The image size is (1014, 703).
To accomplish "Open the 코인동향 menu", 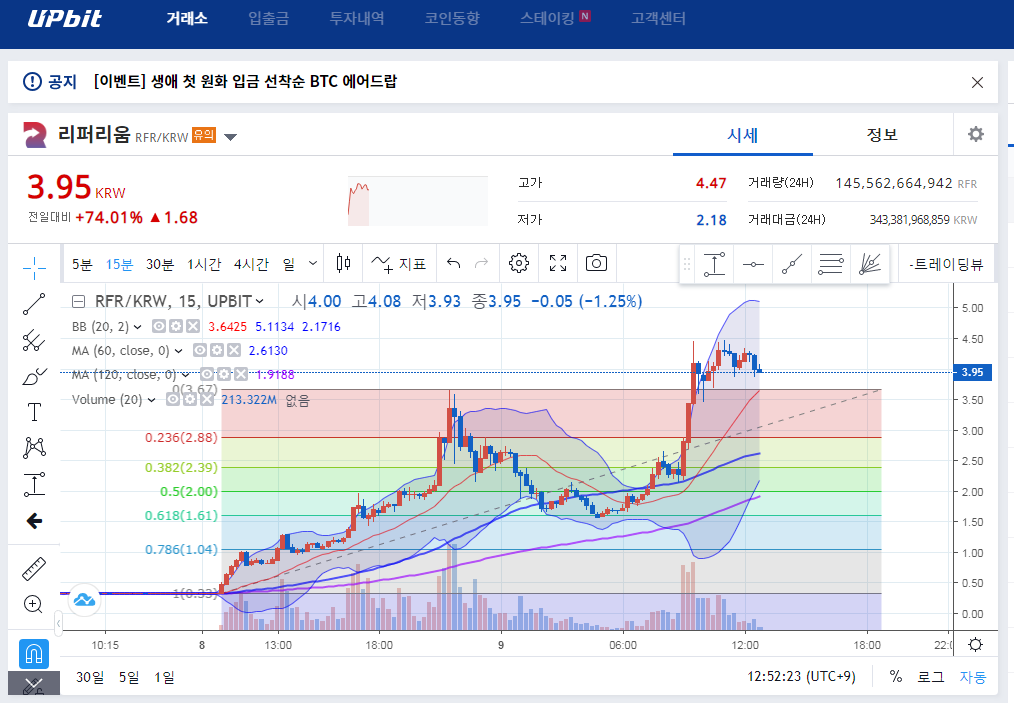I will (x=452, y=18).
